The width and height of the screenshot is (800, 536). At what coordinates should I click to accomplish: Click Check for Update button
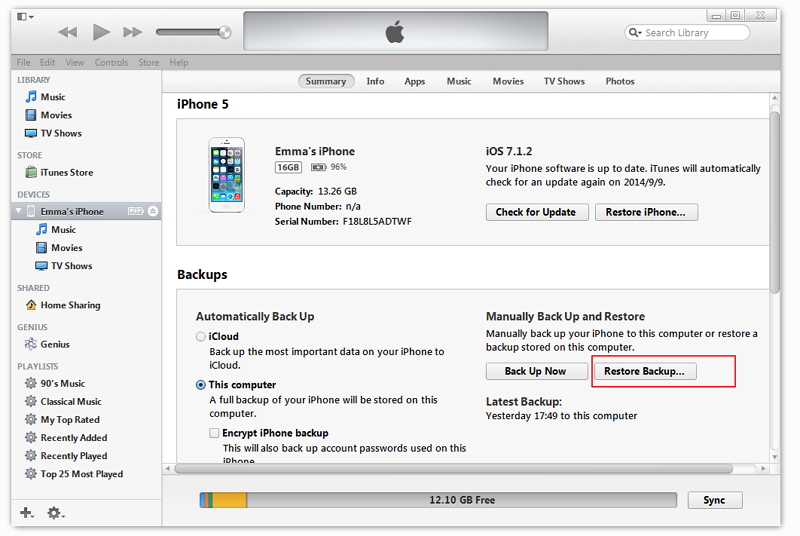pyautogui.click(x=537, y=212)
